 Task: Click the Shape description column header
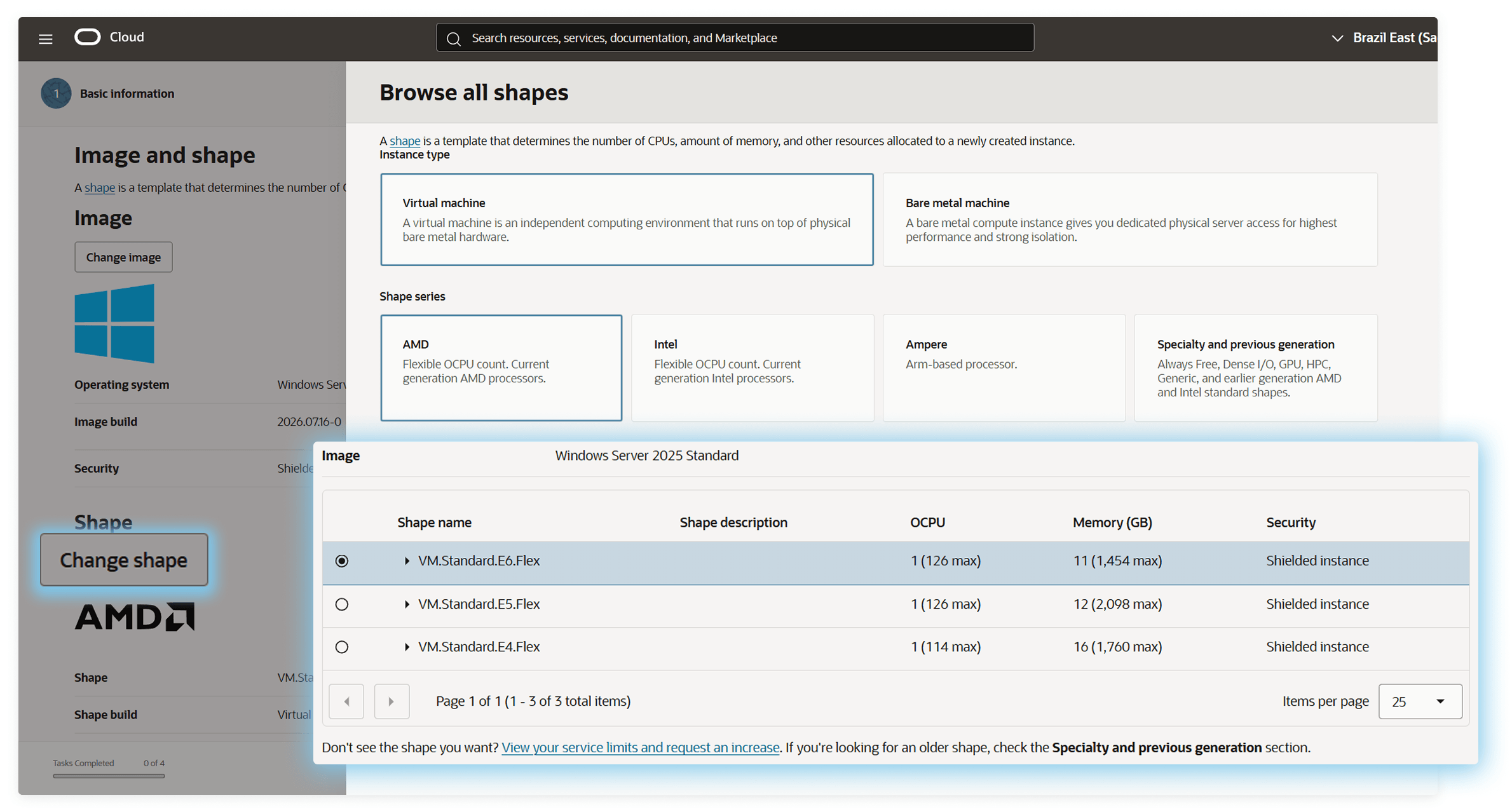[733, 522]
